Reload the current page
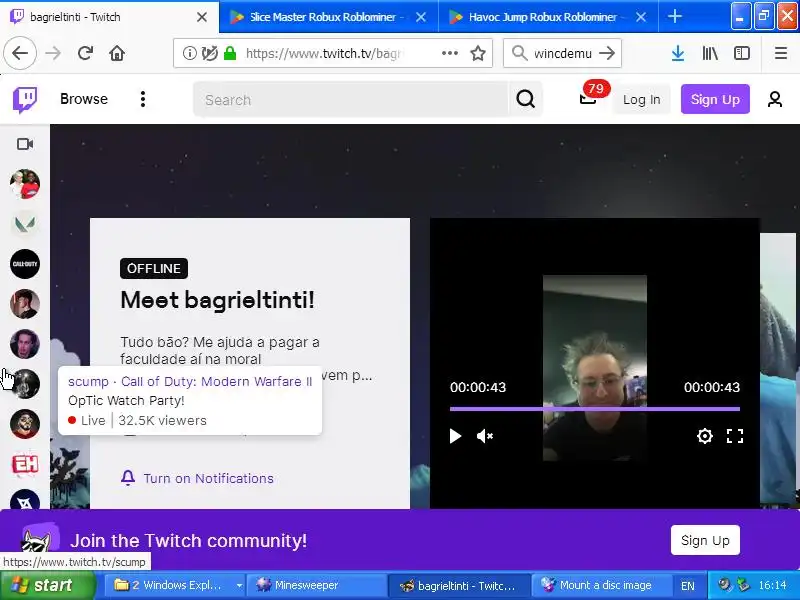Screen dimensions: 800x600 (85, 53)
